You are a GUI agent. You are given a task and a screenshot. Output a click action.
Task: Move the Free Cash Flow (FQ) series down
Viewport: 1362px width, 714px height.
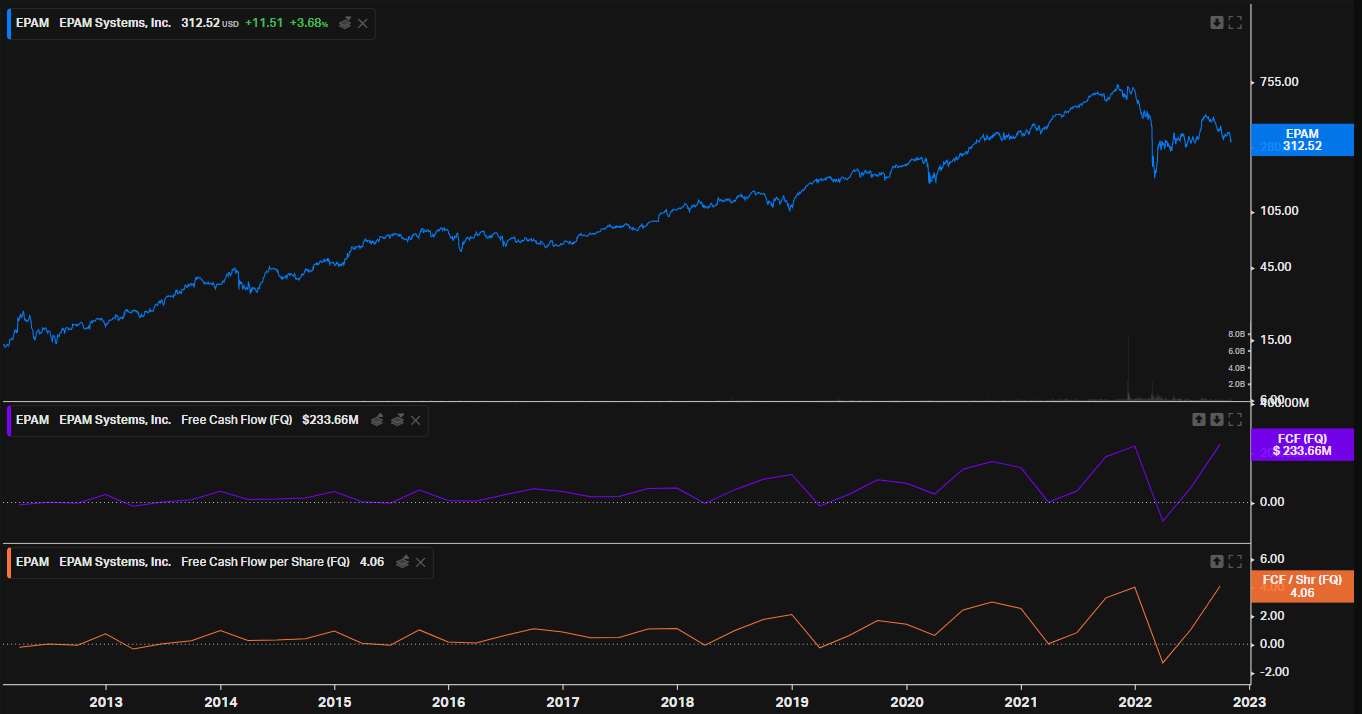397,420
